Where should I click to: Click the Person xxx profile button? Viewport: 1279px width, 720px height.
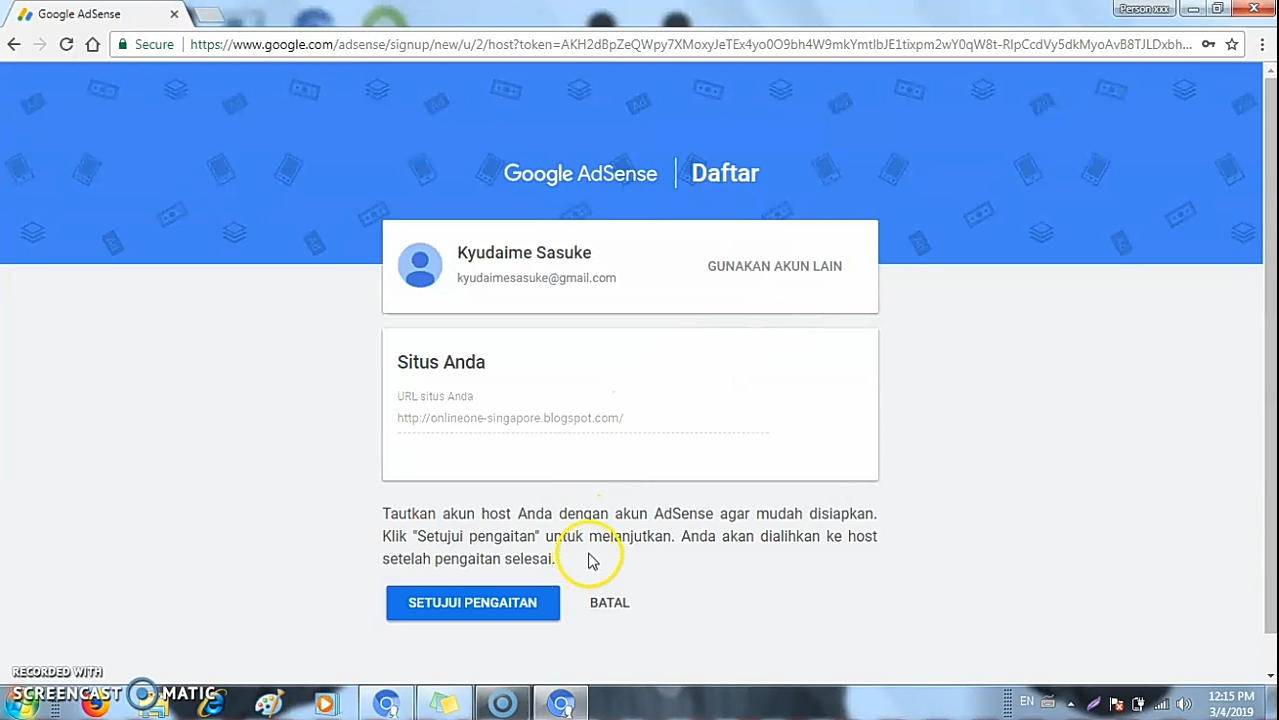(1144, 9)
